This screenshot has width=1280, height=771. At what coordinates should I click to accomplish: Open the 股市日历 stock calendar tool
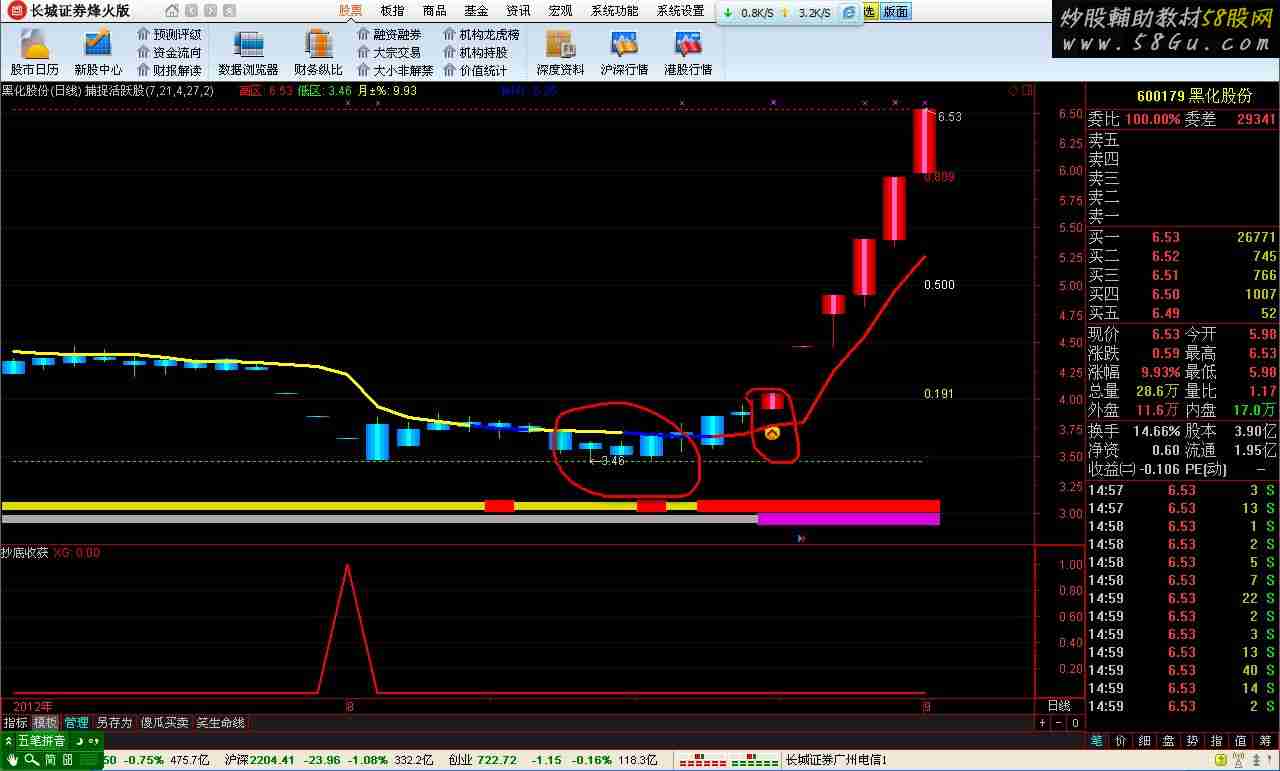click(35, 52)
